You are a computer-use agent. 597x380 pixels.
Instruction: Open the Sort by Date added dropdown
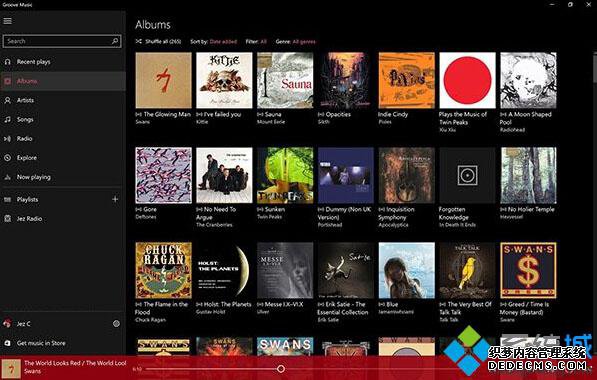click(223, 42)
